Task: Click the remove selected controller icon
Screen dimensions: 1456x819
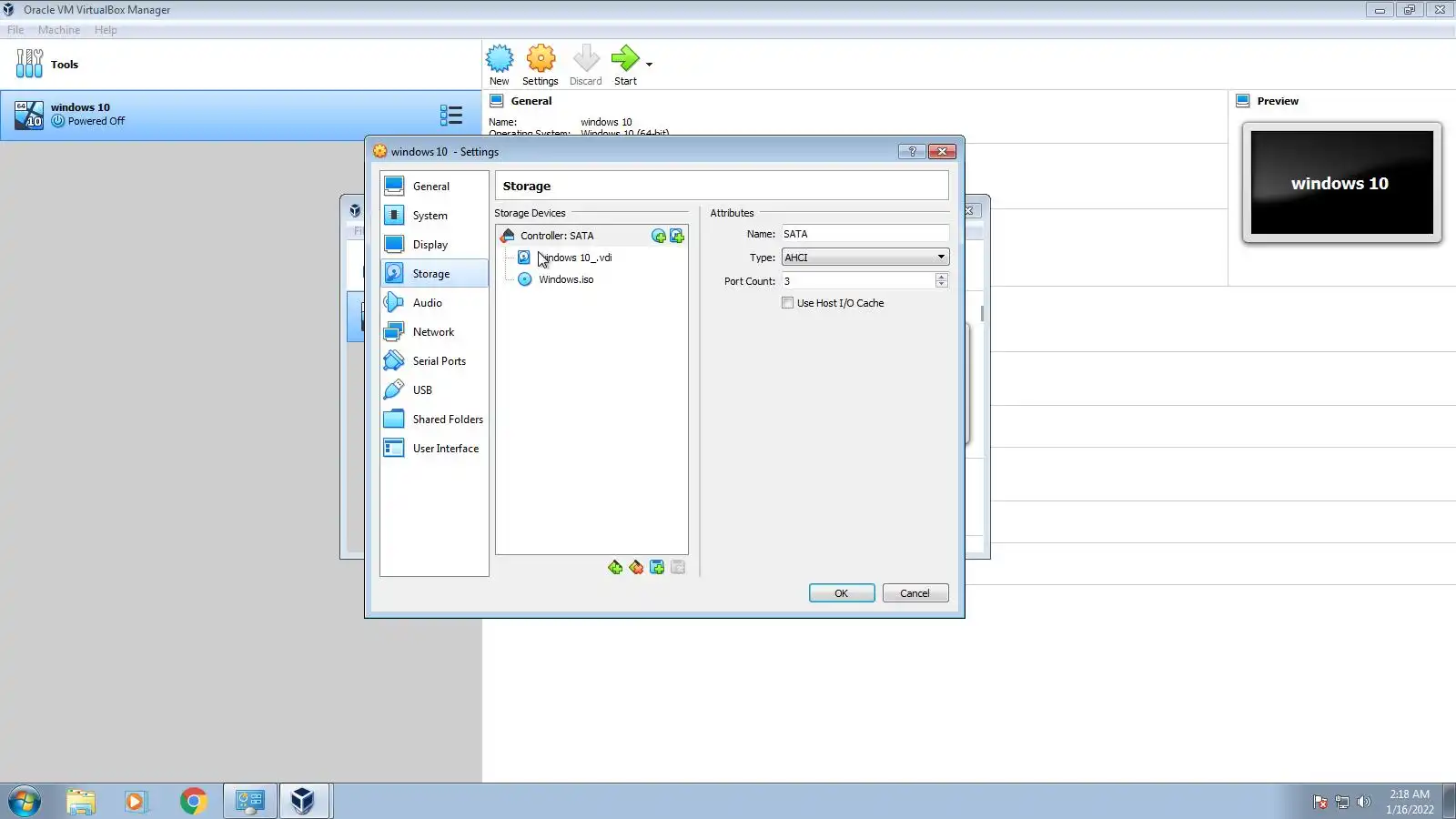Action: click(x=636, y=568)
